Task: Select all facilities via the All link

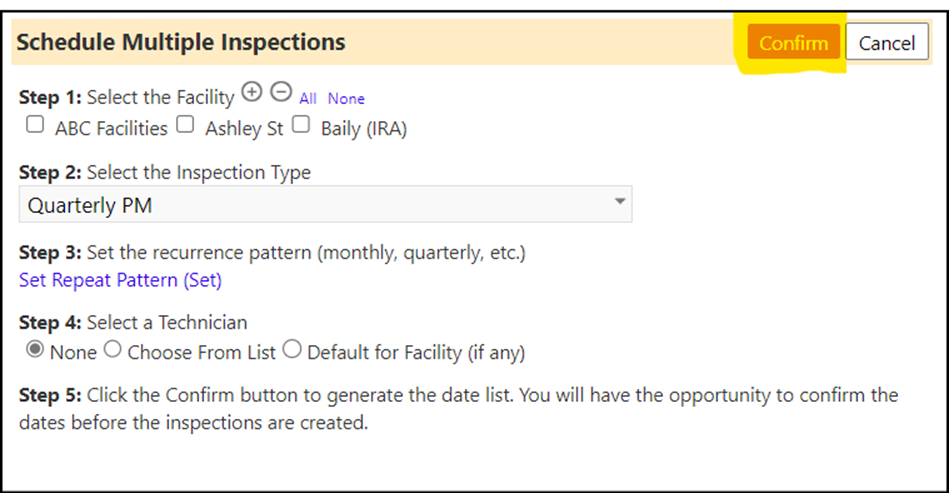Action: (308, 99)
